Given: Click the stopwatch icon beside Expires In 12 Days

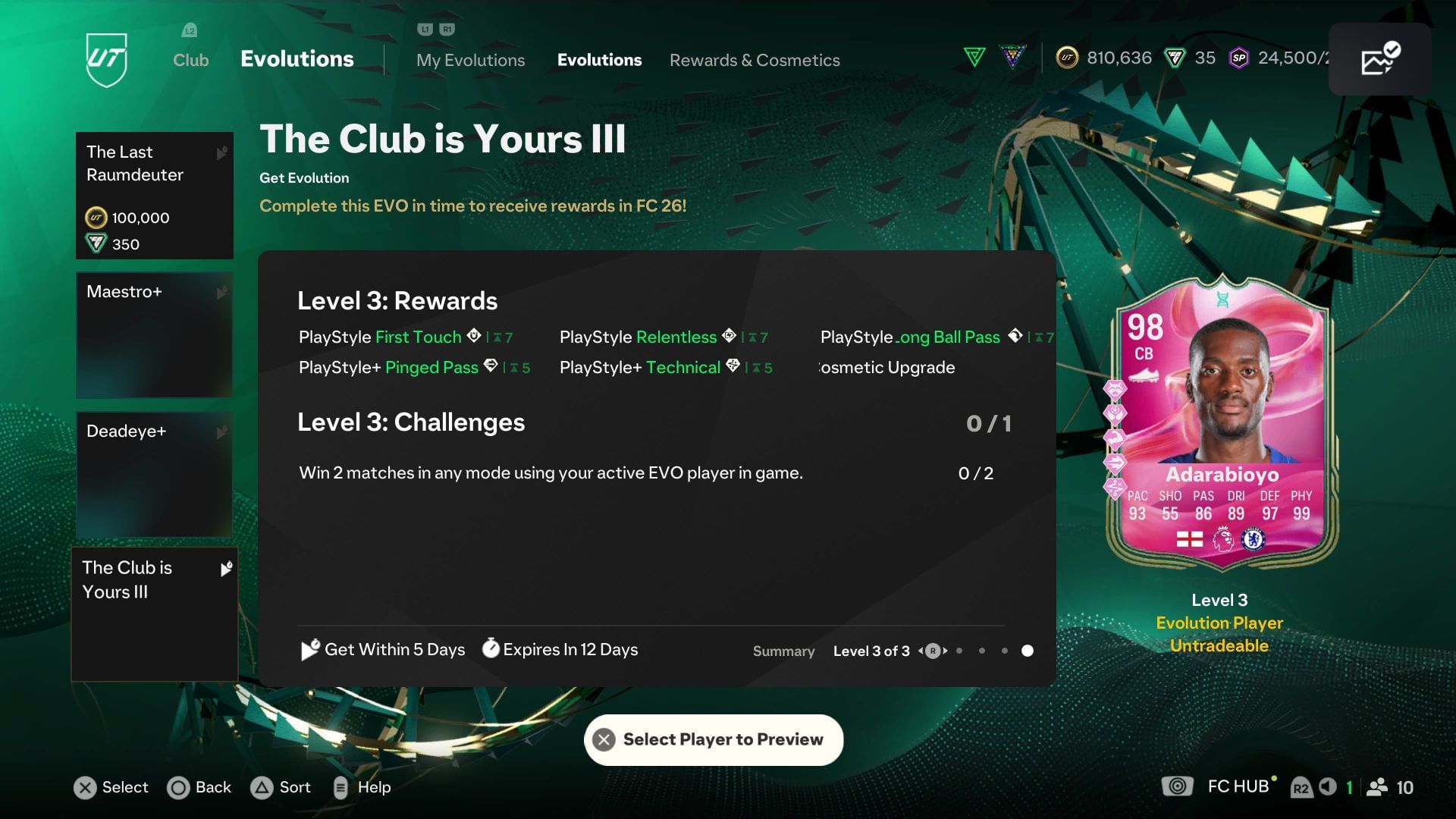Looking at the screenshot, I should [491, 648].
